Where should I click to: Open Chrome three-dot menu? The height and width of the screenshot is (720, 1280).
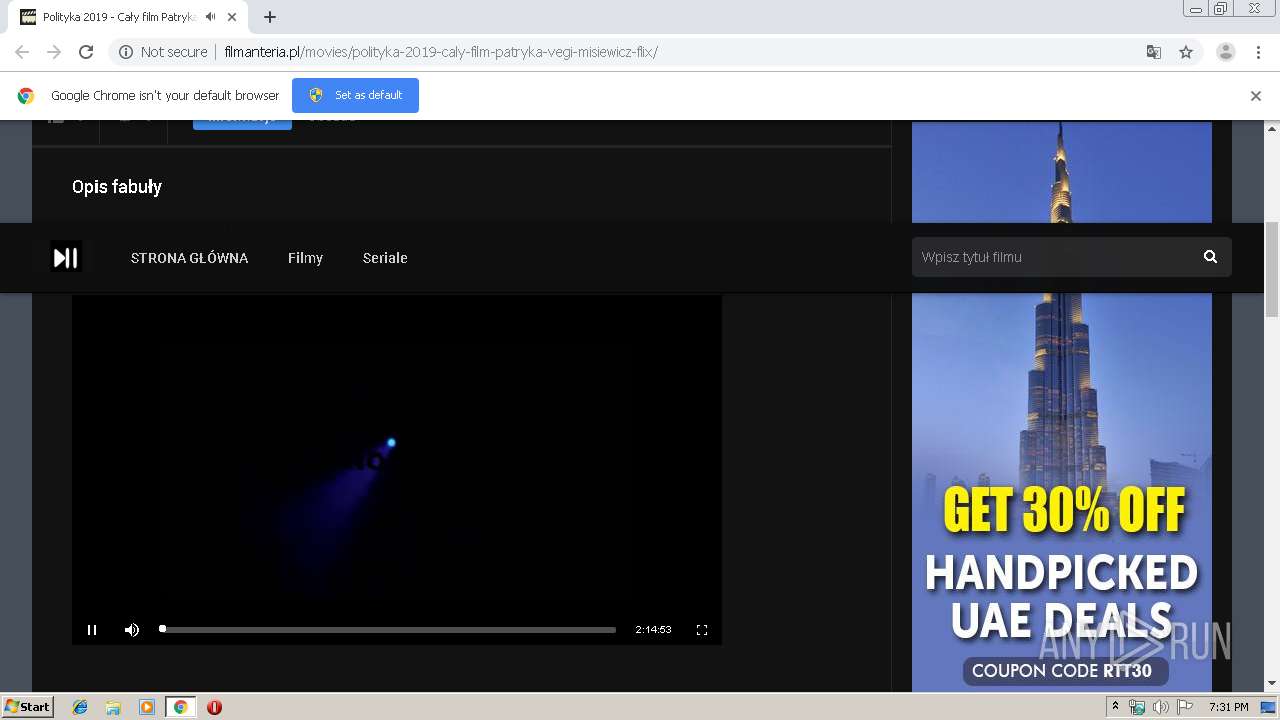click(x=1258, y=52)
